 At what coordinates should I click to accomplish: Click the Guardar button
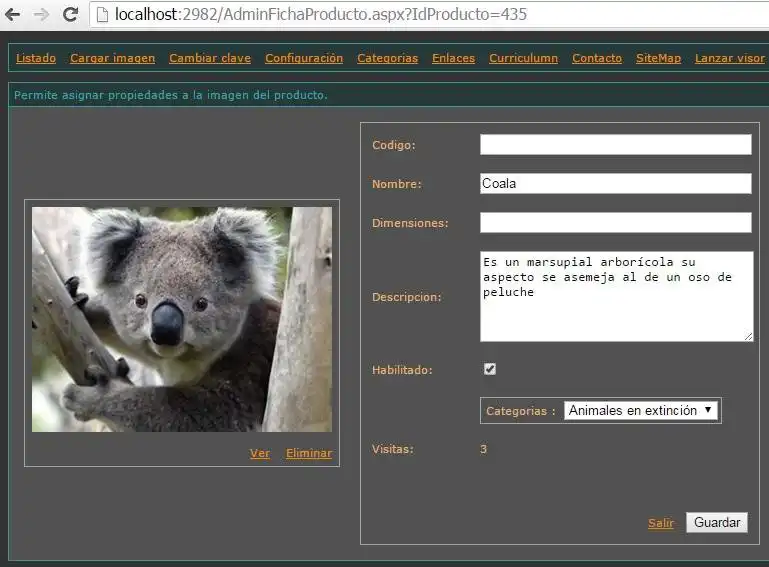(717, 522)
